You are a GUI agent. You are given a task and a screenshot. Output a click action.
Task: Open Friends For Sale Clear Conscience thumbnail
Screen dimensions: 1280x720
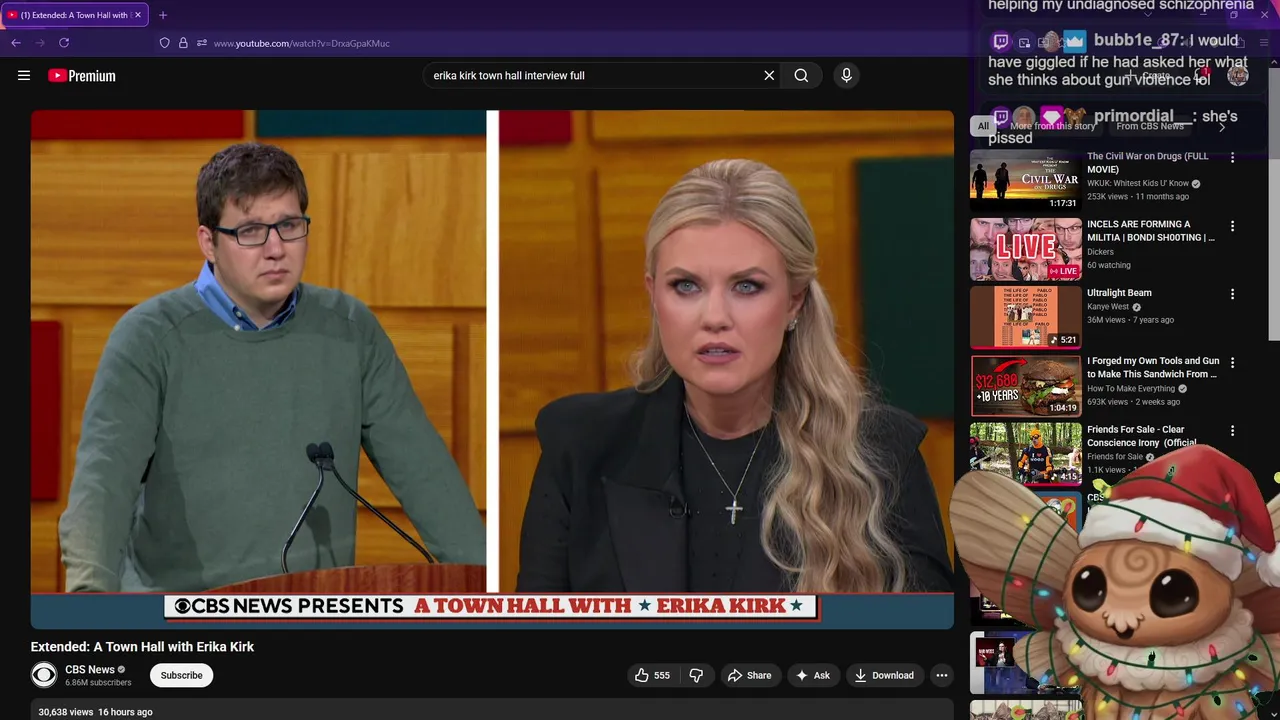(1026, 453)
